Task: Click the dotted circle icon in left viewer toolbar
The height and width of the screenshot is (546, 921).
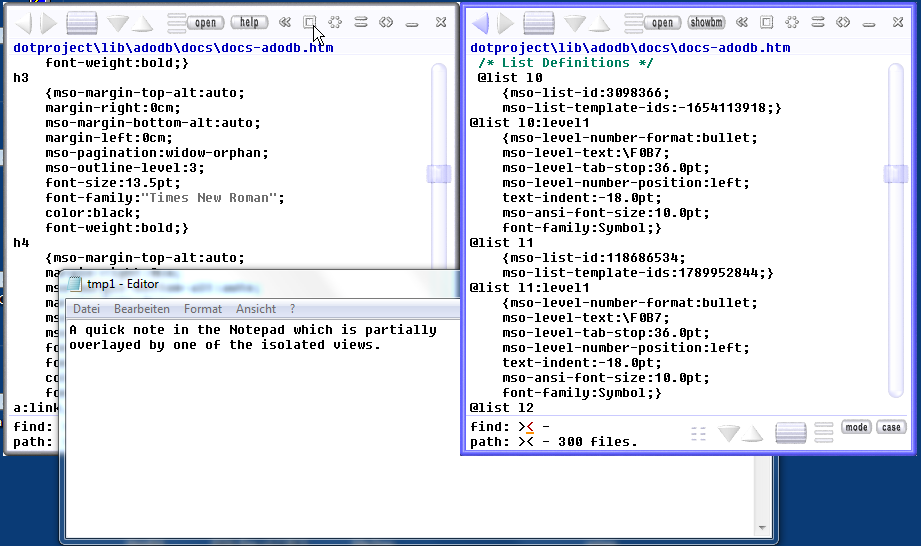Action: coord(335,22)
